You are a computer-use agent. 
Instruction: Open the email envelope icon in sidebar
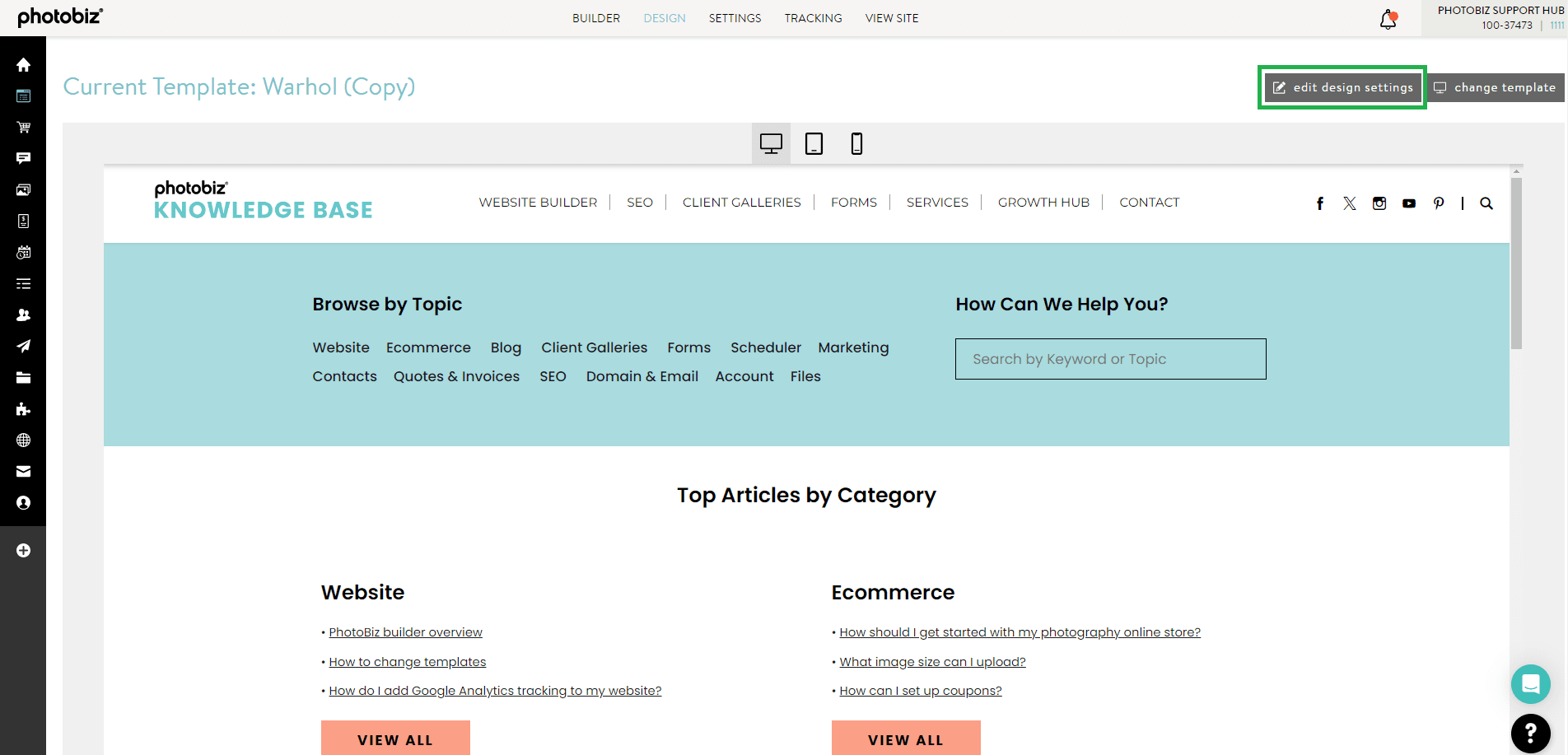coord(23,471)
